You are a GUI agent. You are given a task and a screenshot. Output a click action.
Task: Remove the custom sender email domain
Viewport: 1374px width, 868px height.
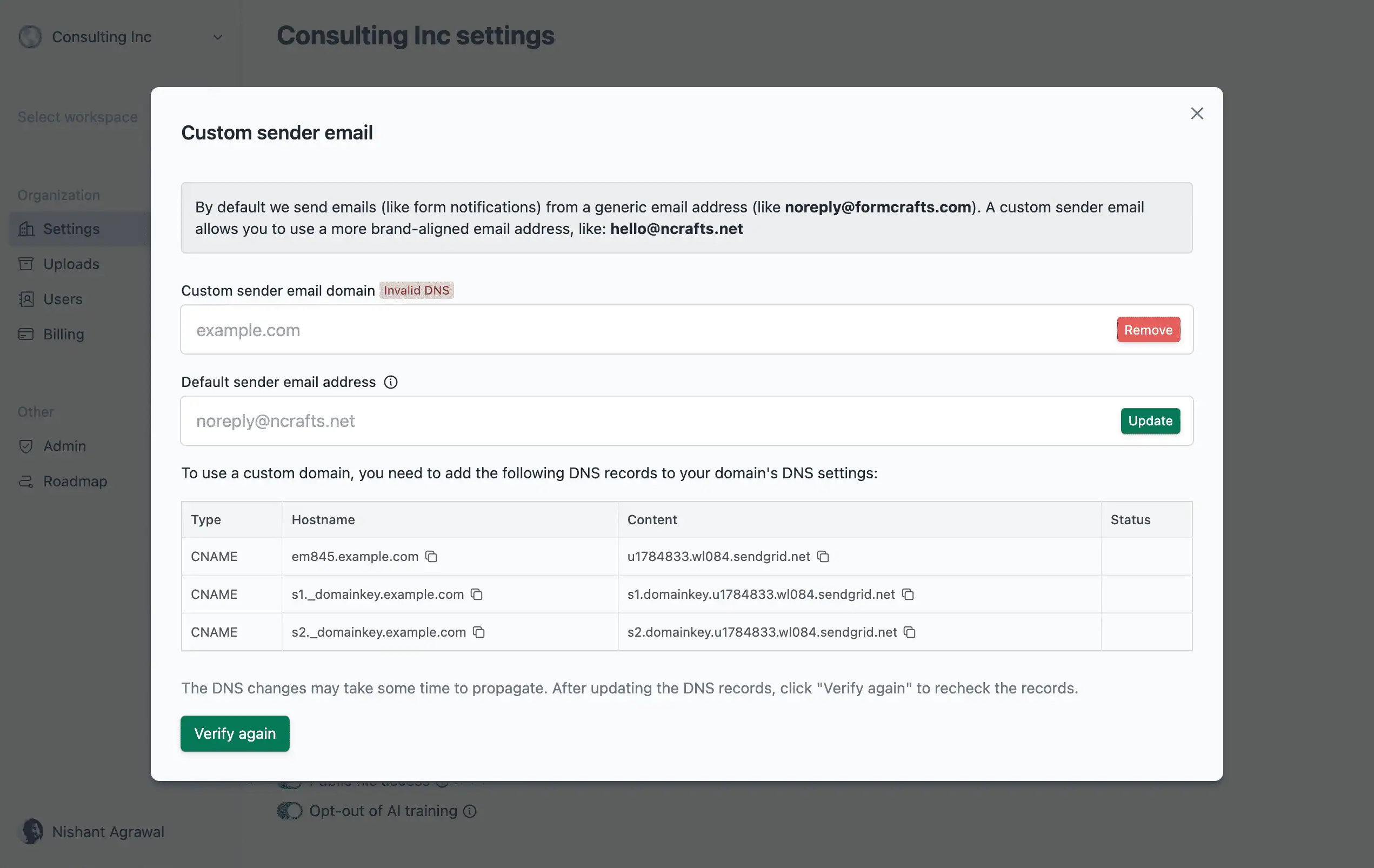pos(1148,329)
